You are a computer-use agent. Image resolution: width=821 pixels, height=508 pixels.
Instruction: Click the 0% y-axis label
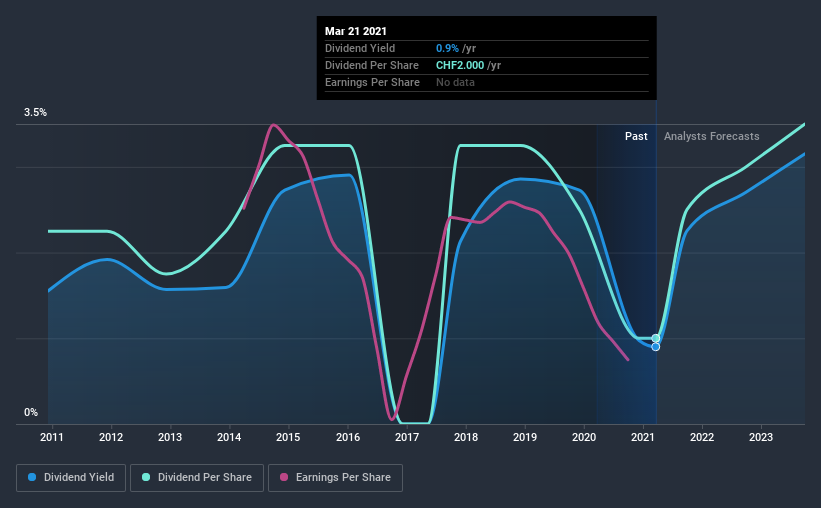click(x=31, y=413)
